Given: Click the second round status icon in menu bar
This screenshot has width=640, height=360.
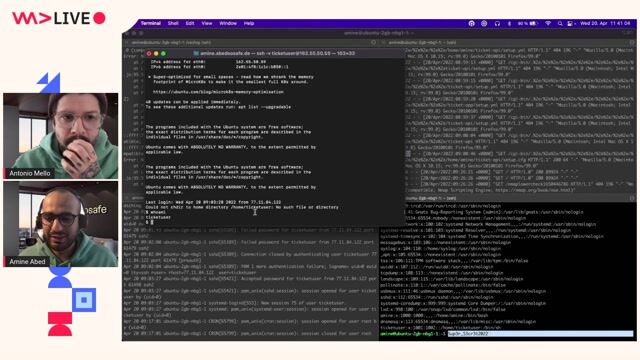Looking at the screenshot, I should [x=484, y=24].
